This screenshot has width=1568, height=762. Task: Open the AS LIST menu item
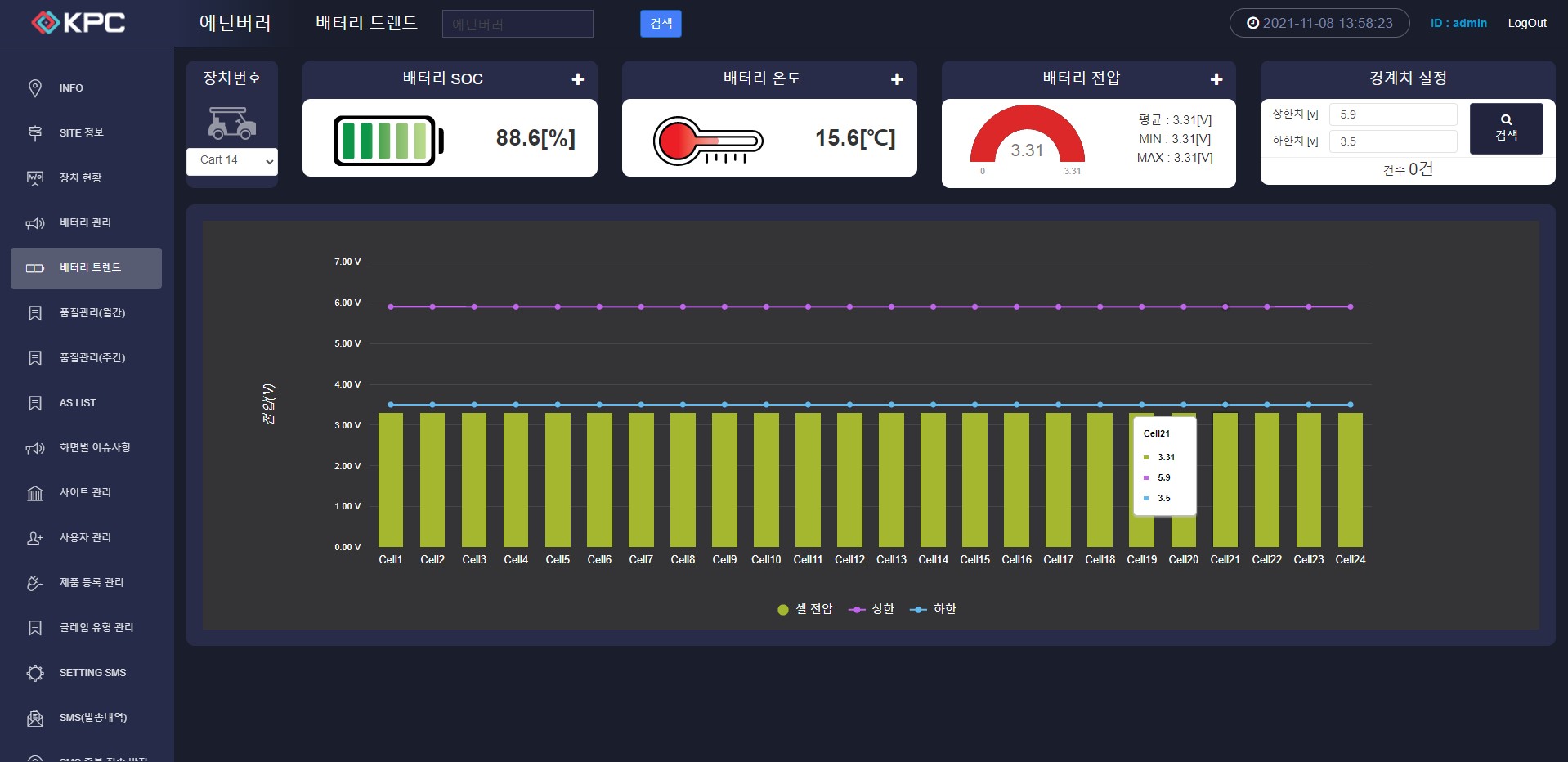tap(78, 403)
